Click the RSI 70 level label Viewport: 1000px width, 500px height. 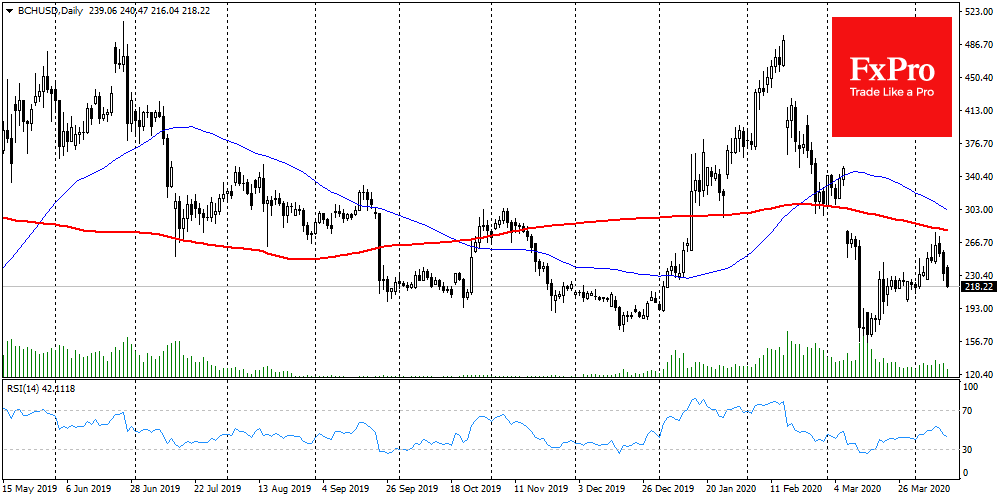(x=968, y=410)
